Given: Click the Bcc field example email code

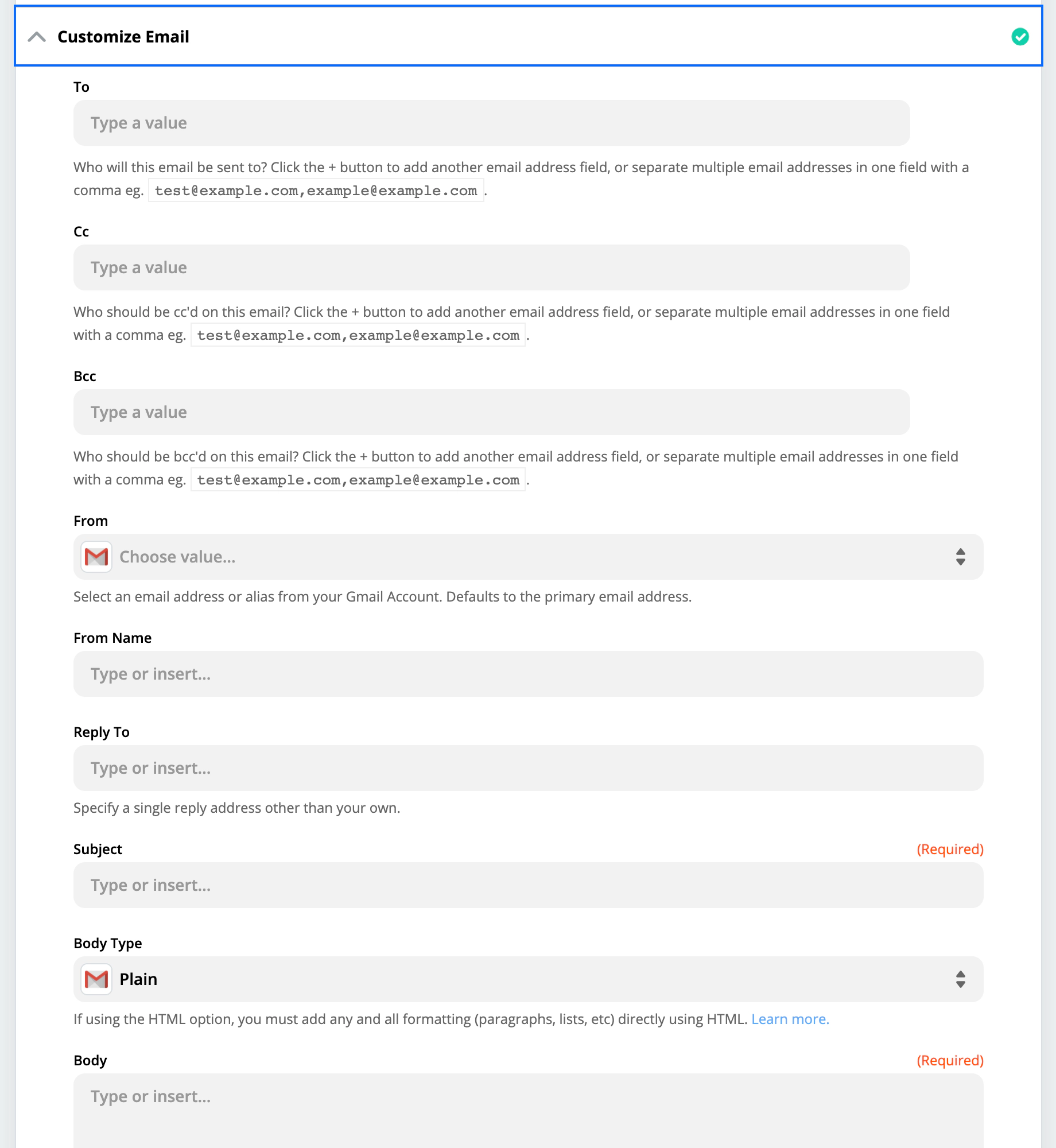Looking at the screenshot, I should [x=358, y=480].
